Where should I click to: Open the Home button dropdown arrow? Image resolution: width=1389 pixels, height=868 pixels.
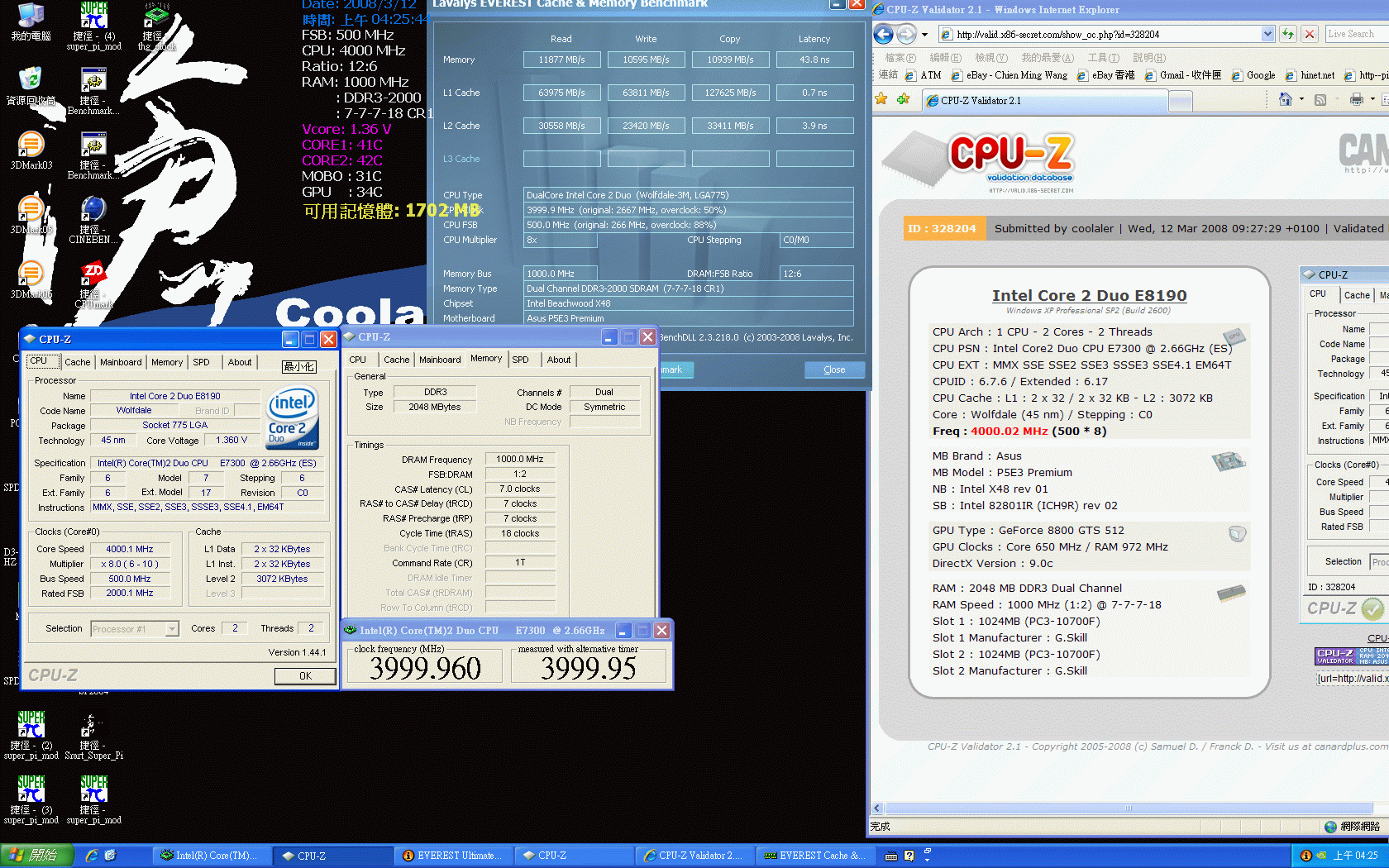[1301, 99]
